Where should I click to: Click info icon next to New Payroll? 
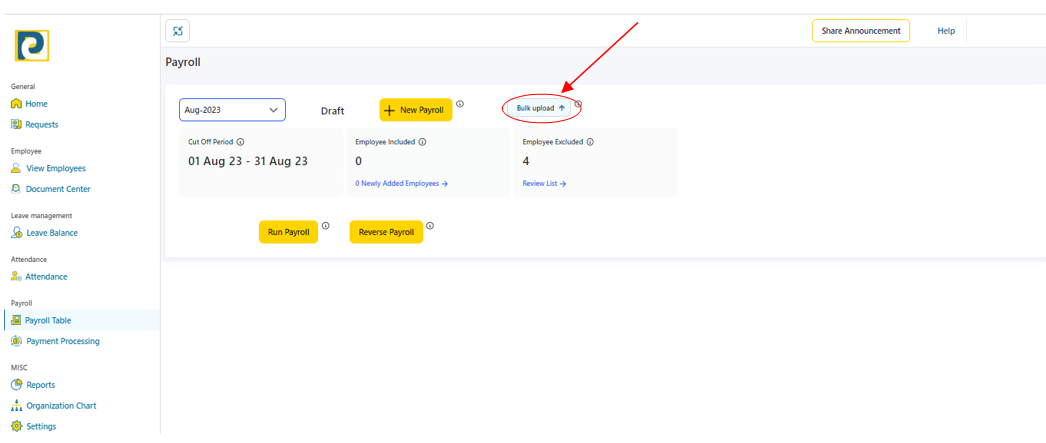[x=460, y=104]
